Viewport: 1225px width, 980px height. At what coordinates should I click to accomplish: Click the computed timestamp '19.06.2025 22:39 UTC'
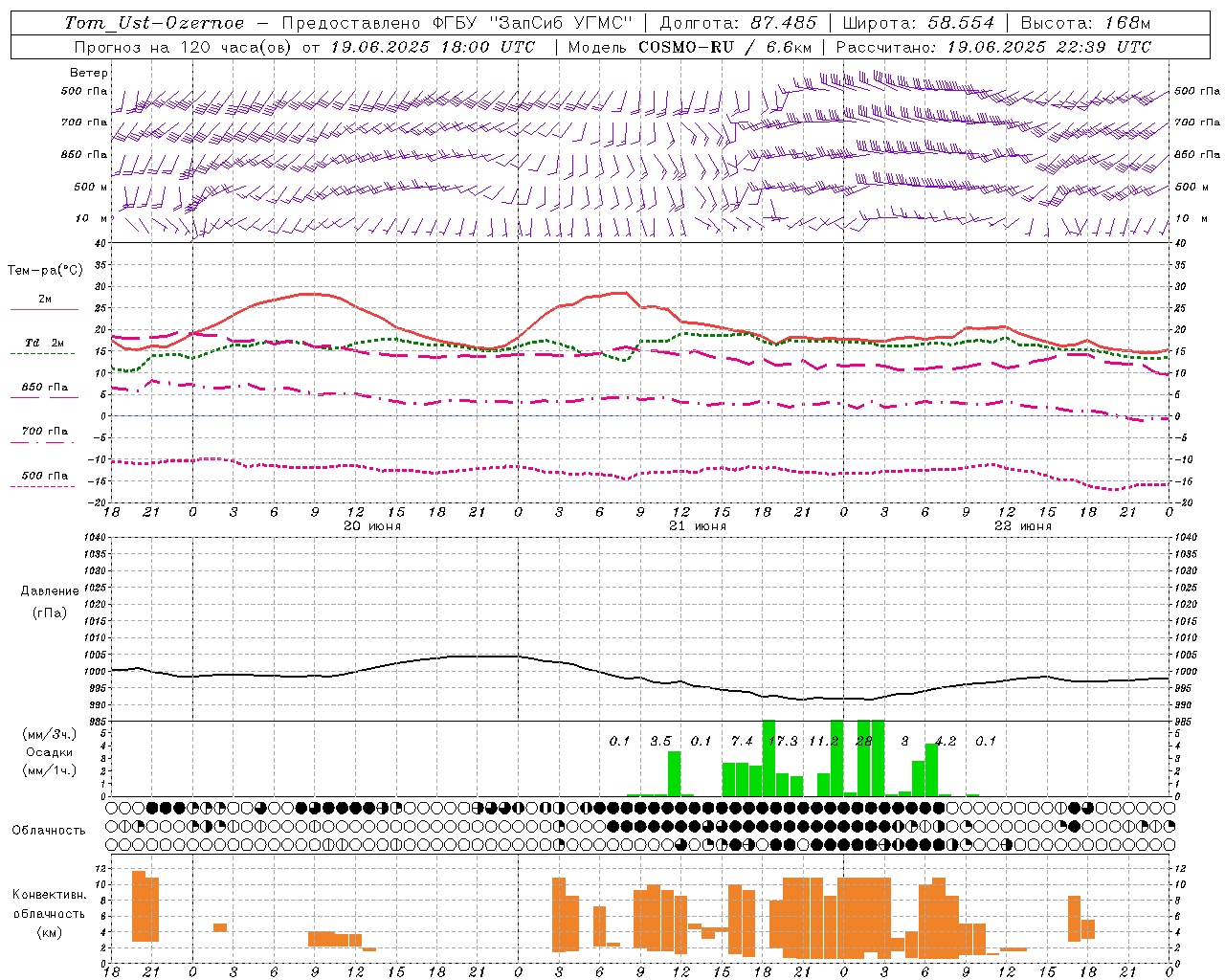[x=1049, y=47]
